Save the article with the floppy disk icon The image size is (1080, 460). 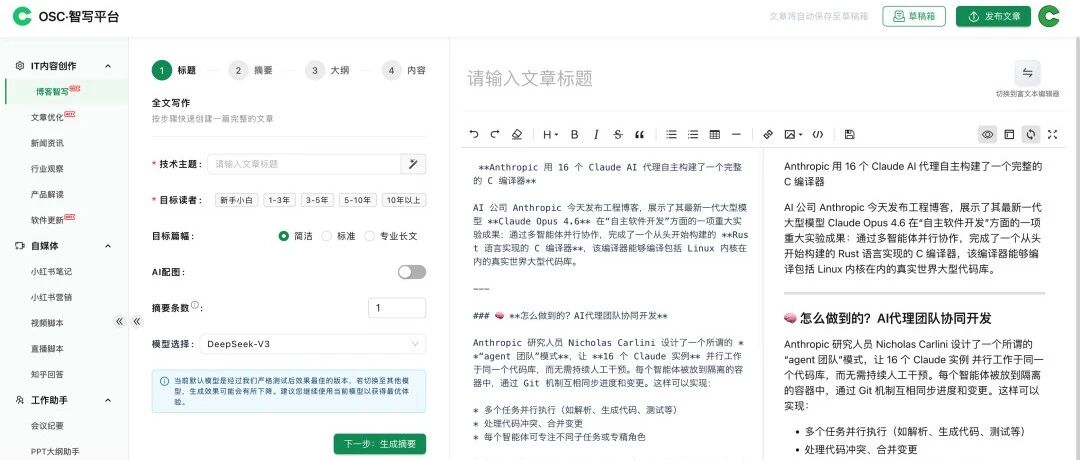849,134
